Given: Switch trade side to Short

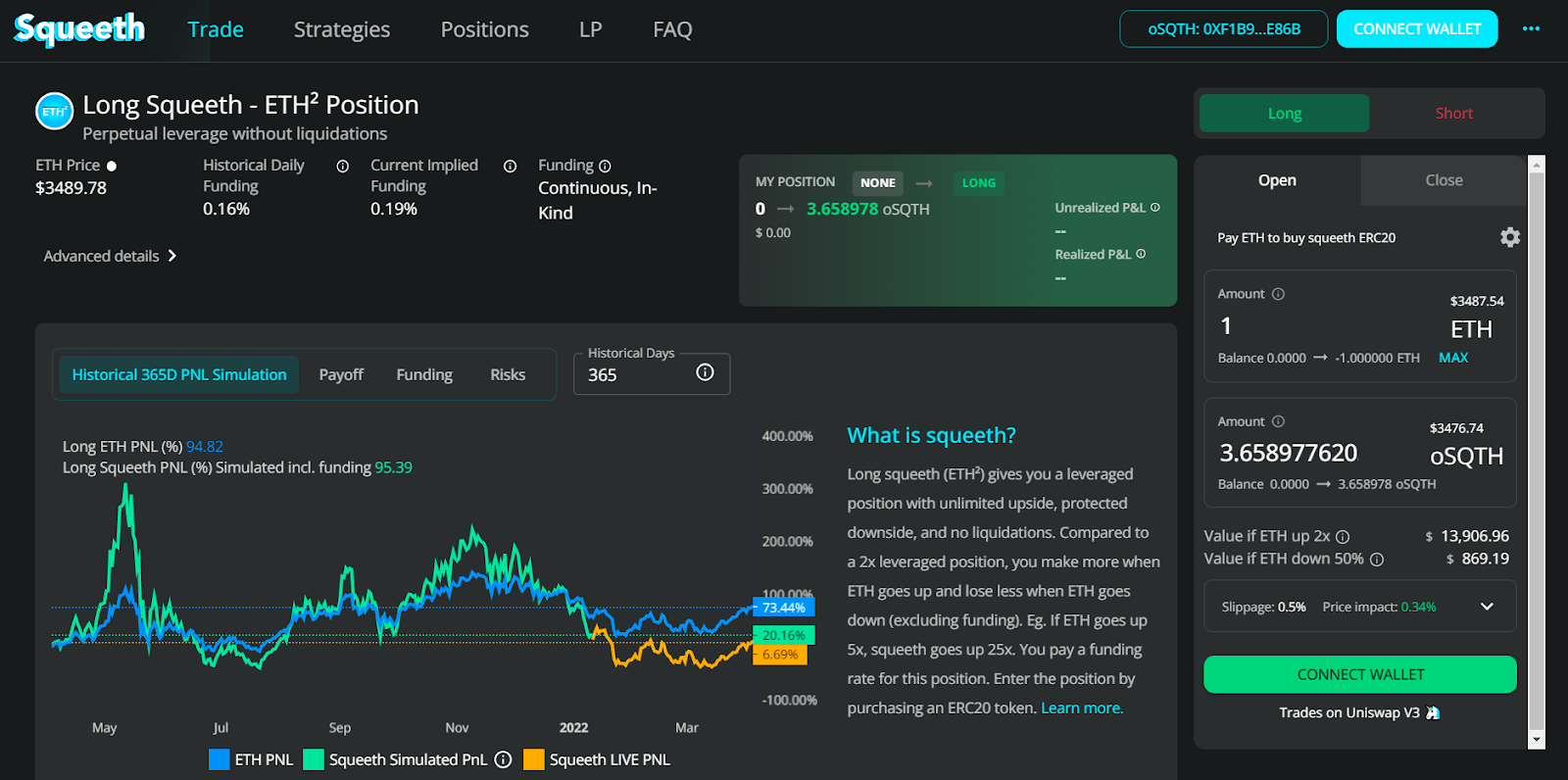Looking at the screenshot, I should [x=1453, y=114].
